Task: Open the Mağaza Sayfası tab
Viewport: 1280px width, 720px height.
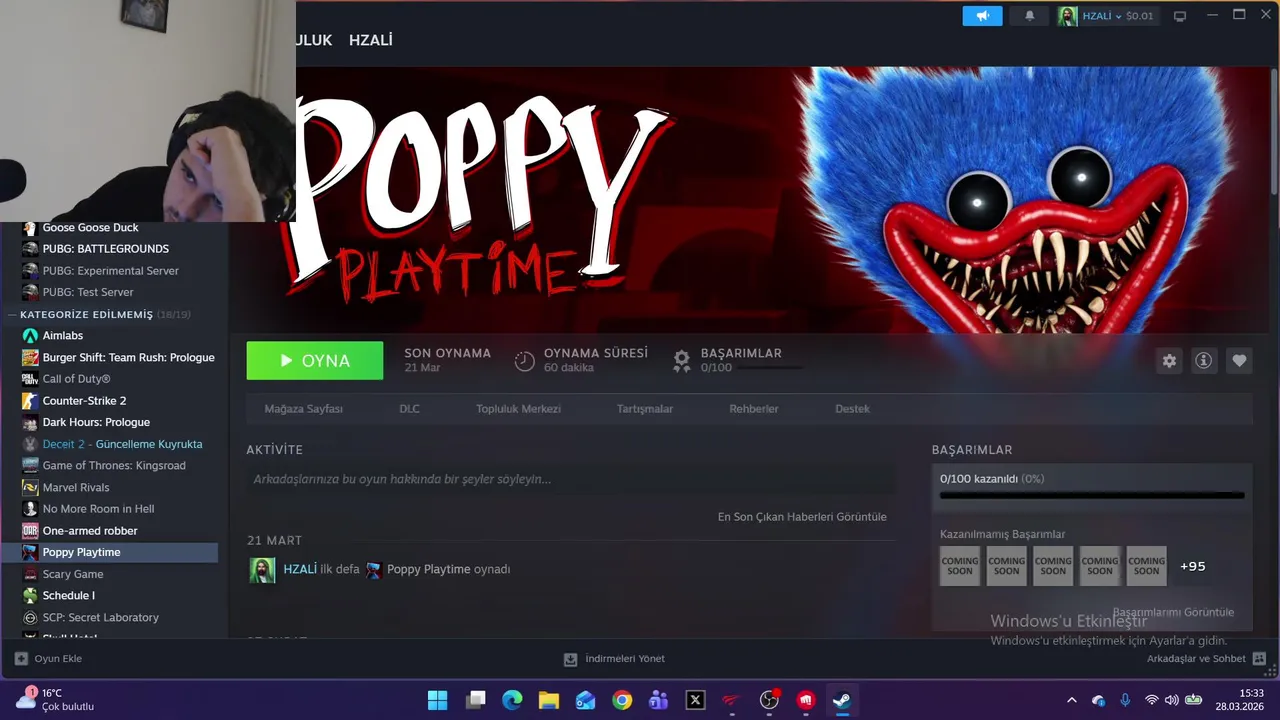Action: click(303, 409)
